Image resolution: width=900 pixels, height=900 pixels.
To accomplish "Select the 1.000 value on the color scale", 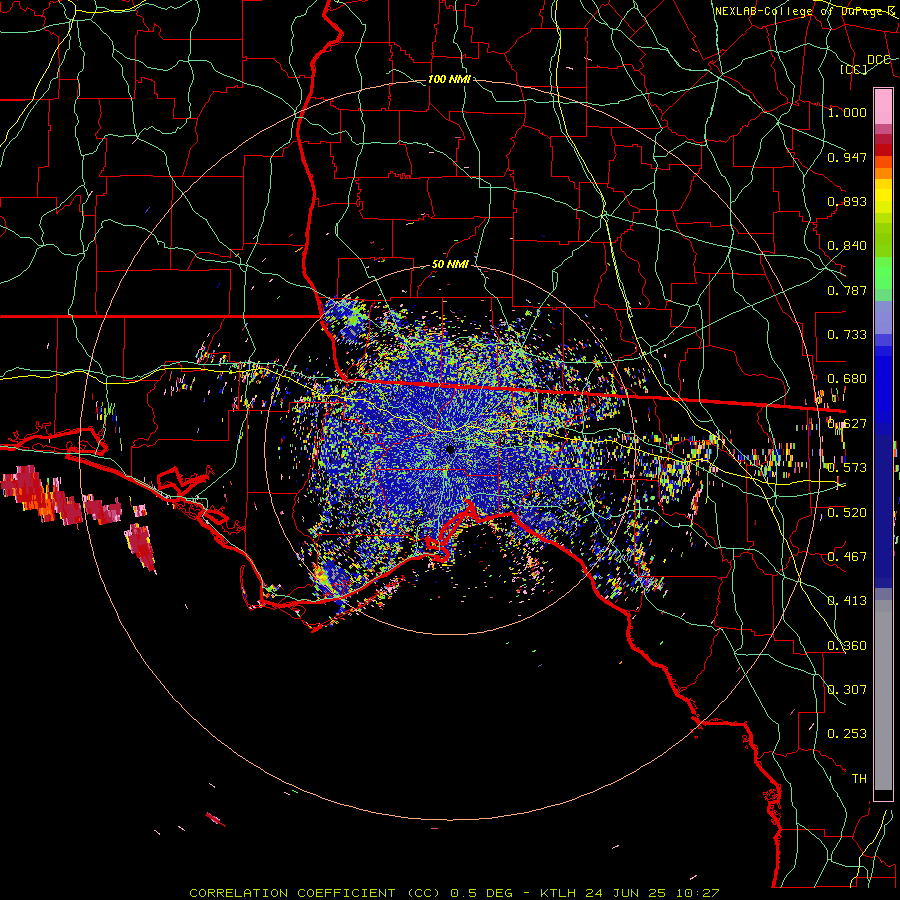I will tap(847, 112).
